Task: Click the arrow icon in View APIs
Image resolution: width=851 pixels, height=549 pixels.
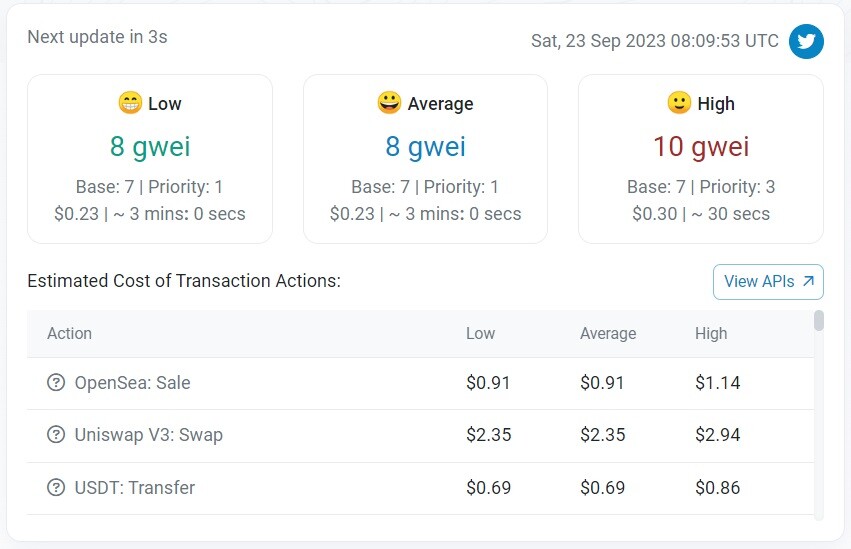Action: pos(808,281)
